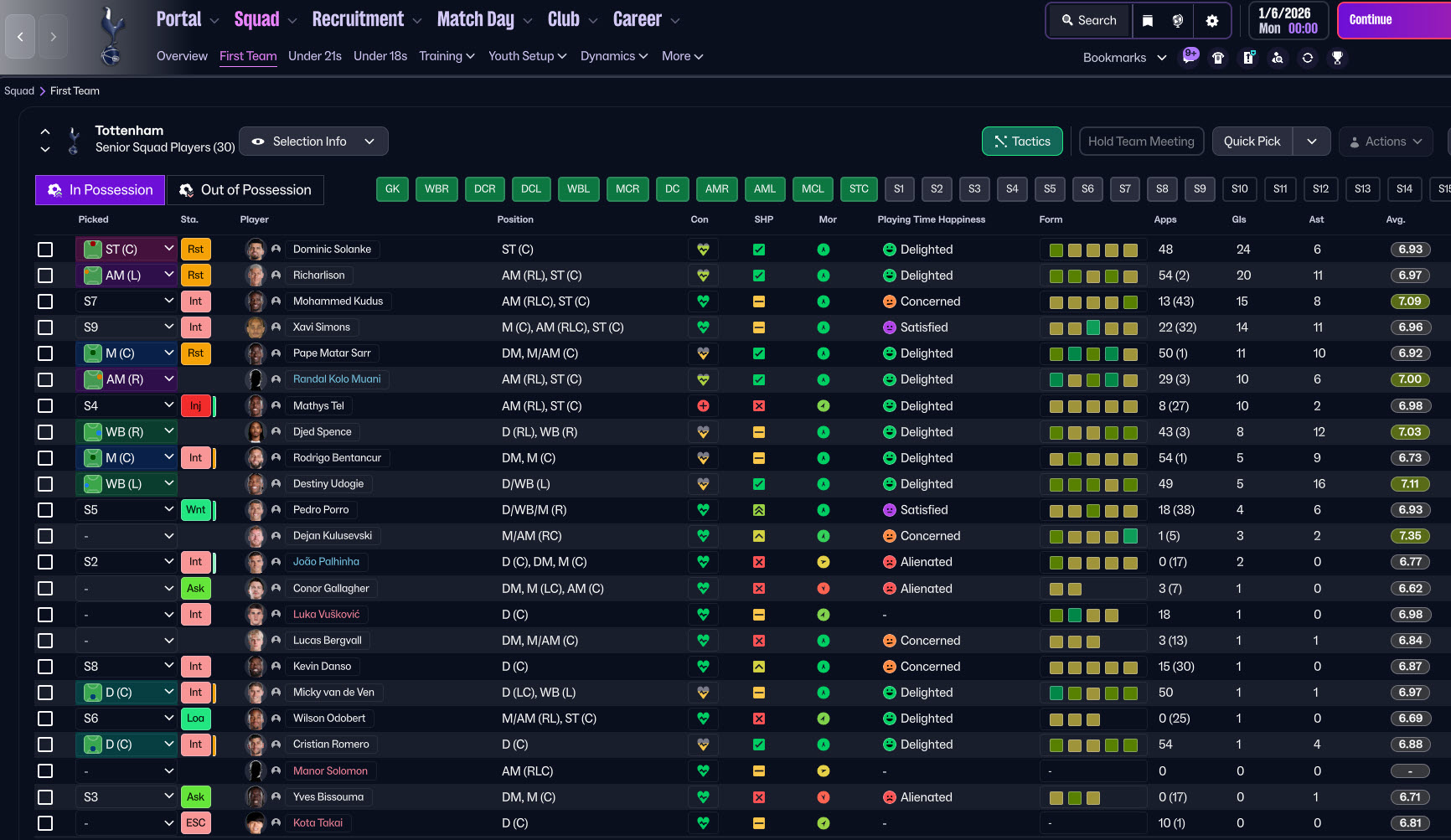
Task: Open the Quick Pick dropdown arrow
Action: click(x=1311, y=142)
